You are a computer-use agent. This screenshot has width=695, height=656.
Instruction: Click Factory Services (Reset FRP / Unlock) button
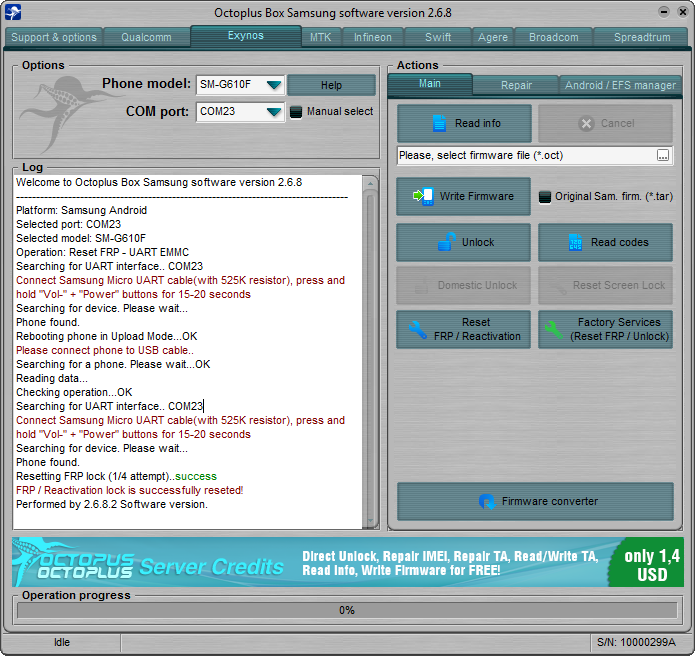click(x=605, y=329)
